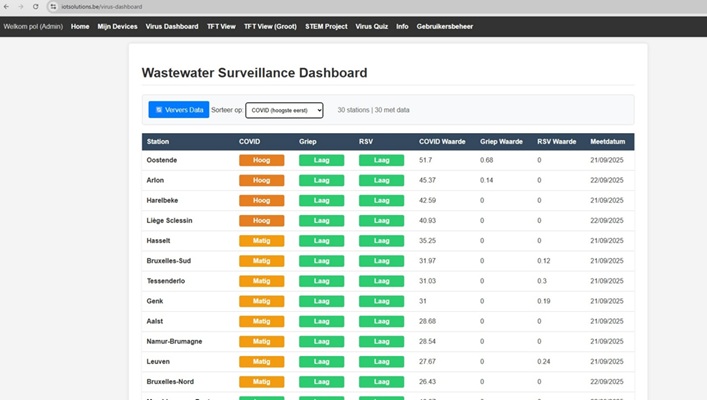Click the Matig COVID badge for Leuven

point(262,362)
